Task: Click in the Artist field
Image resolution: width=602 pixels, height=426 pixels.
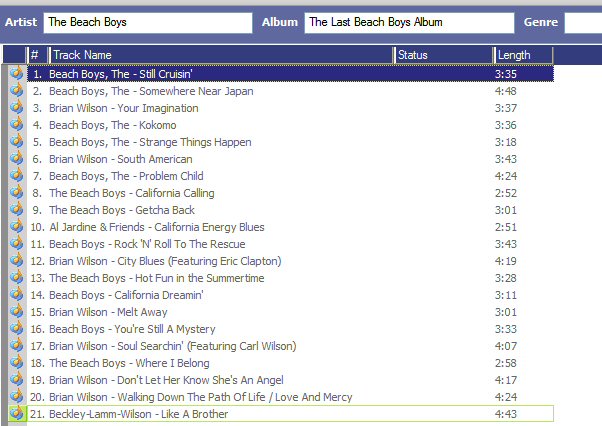Action: (148, 22)
